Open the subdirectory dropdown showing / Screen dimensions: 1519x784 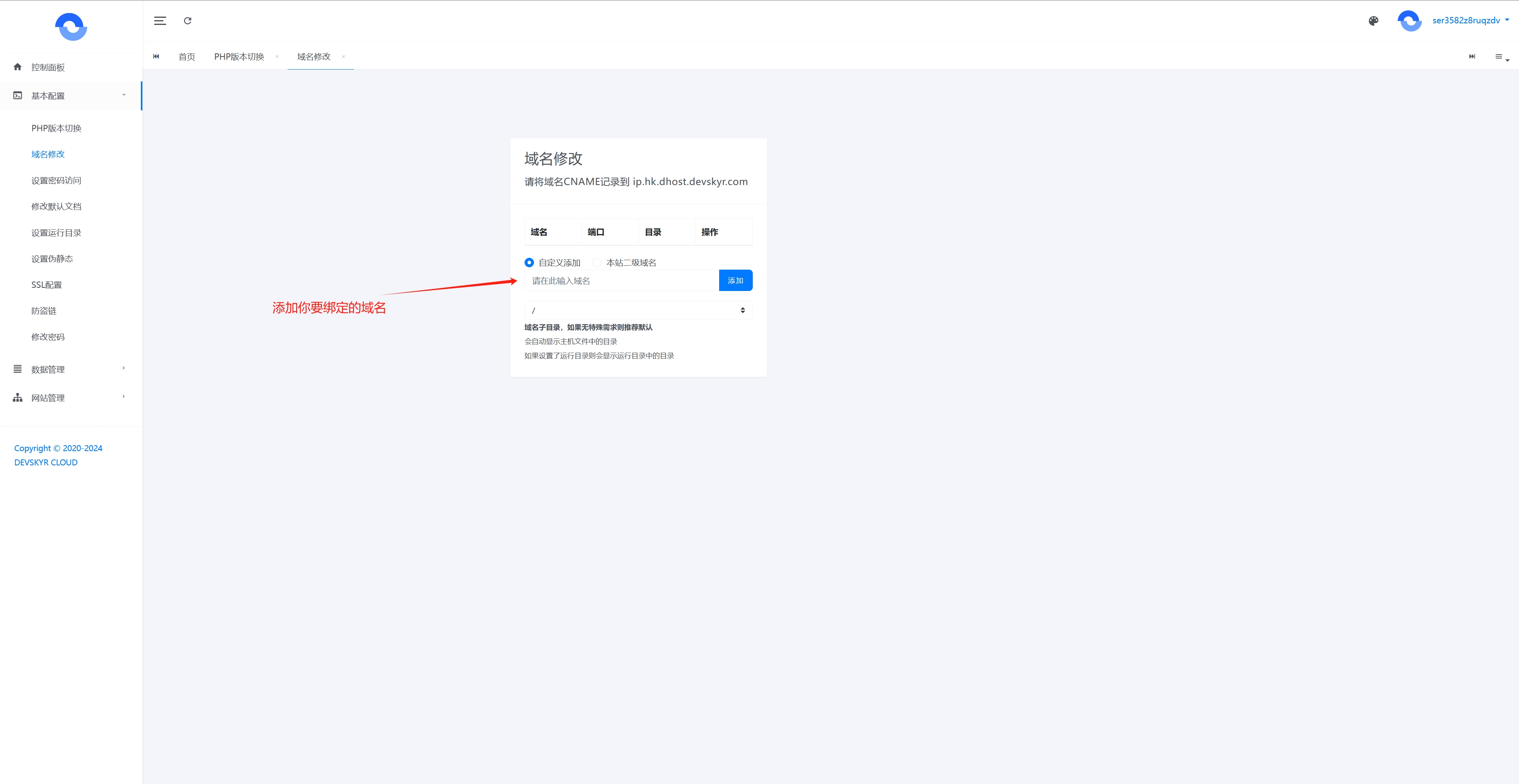pos(638,310)
